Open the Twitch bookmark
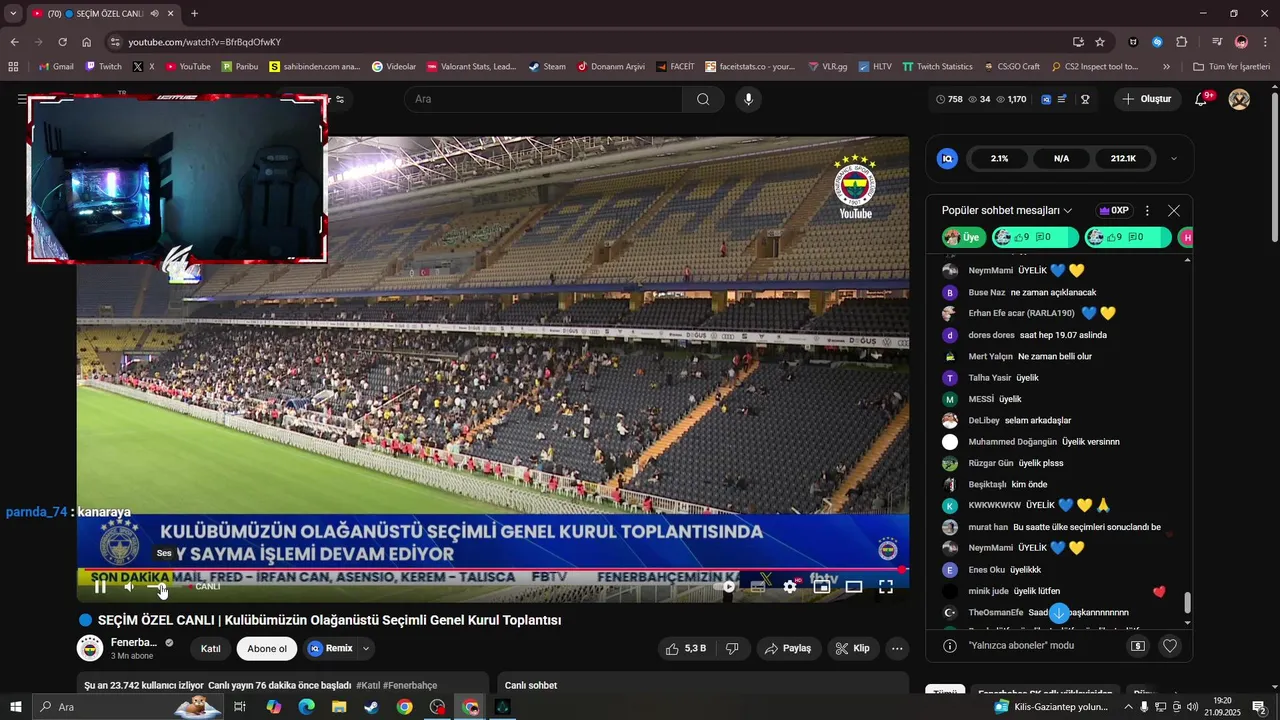This screenshot has width=1280, height=720. point(104,67)
